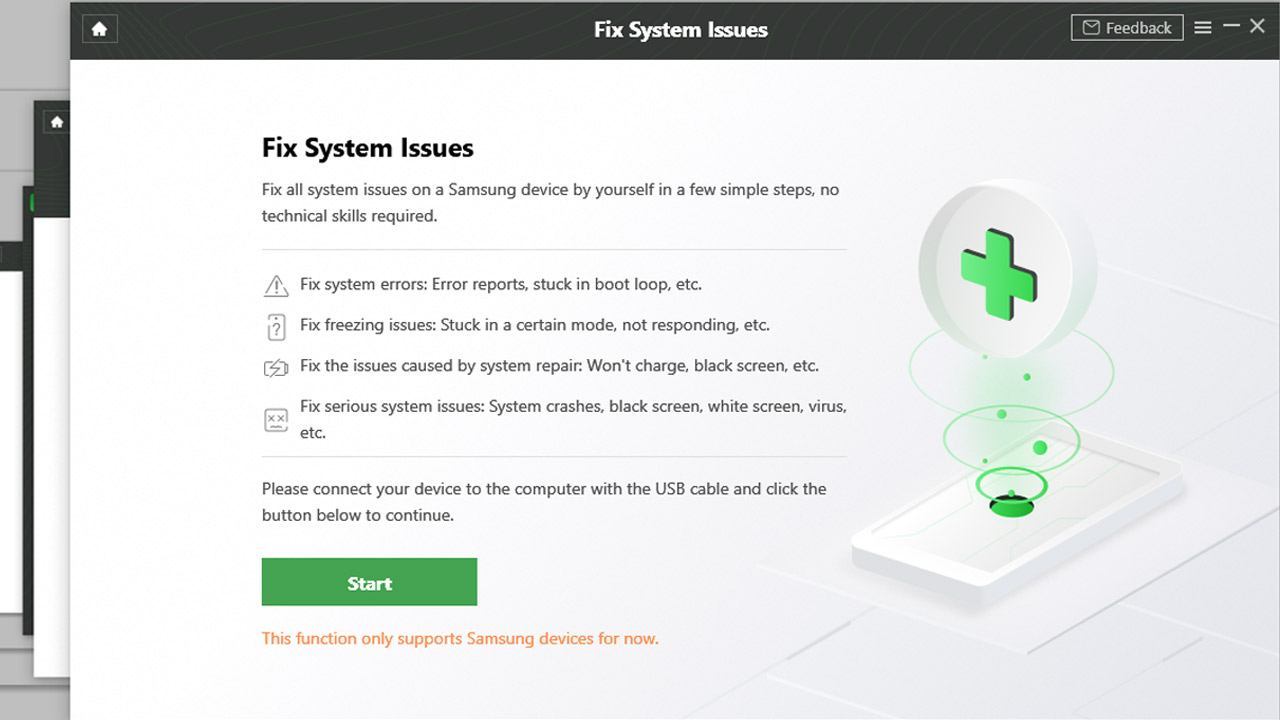
Task: Click the envelope icon inside Feedback
Action: [x=1091, y=28]
